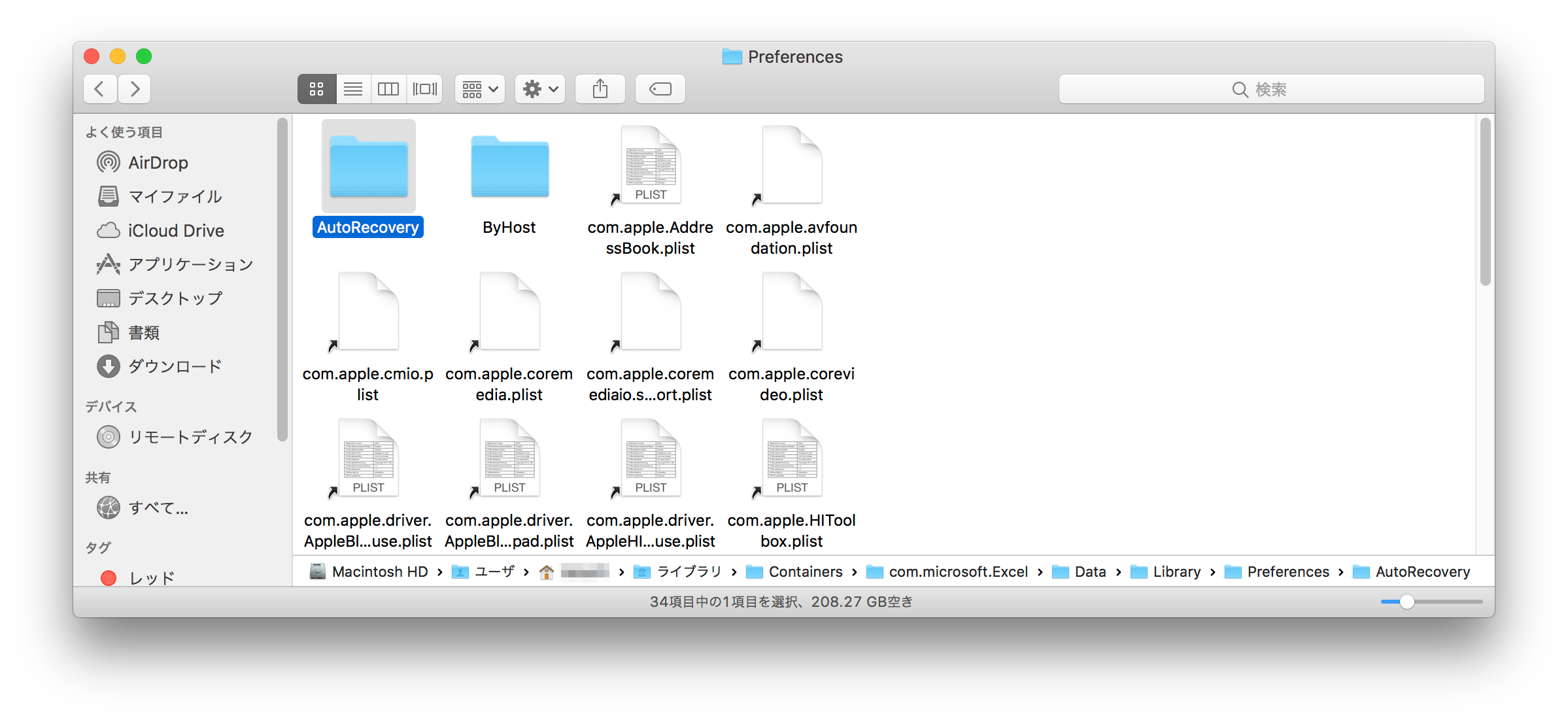Select iCloud Drive in sidebar
Image resolution: width=1568 pixels, height=722 pixels.
[x=175, y=231]
